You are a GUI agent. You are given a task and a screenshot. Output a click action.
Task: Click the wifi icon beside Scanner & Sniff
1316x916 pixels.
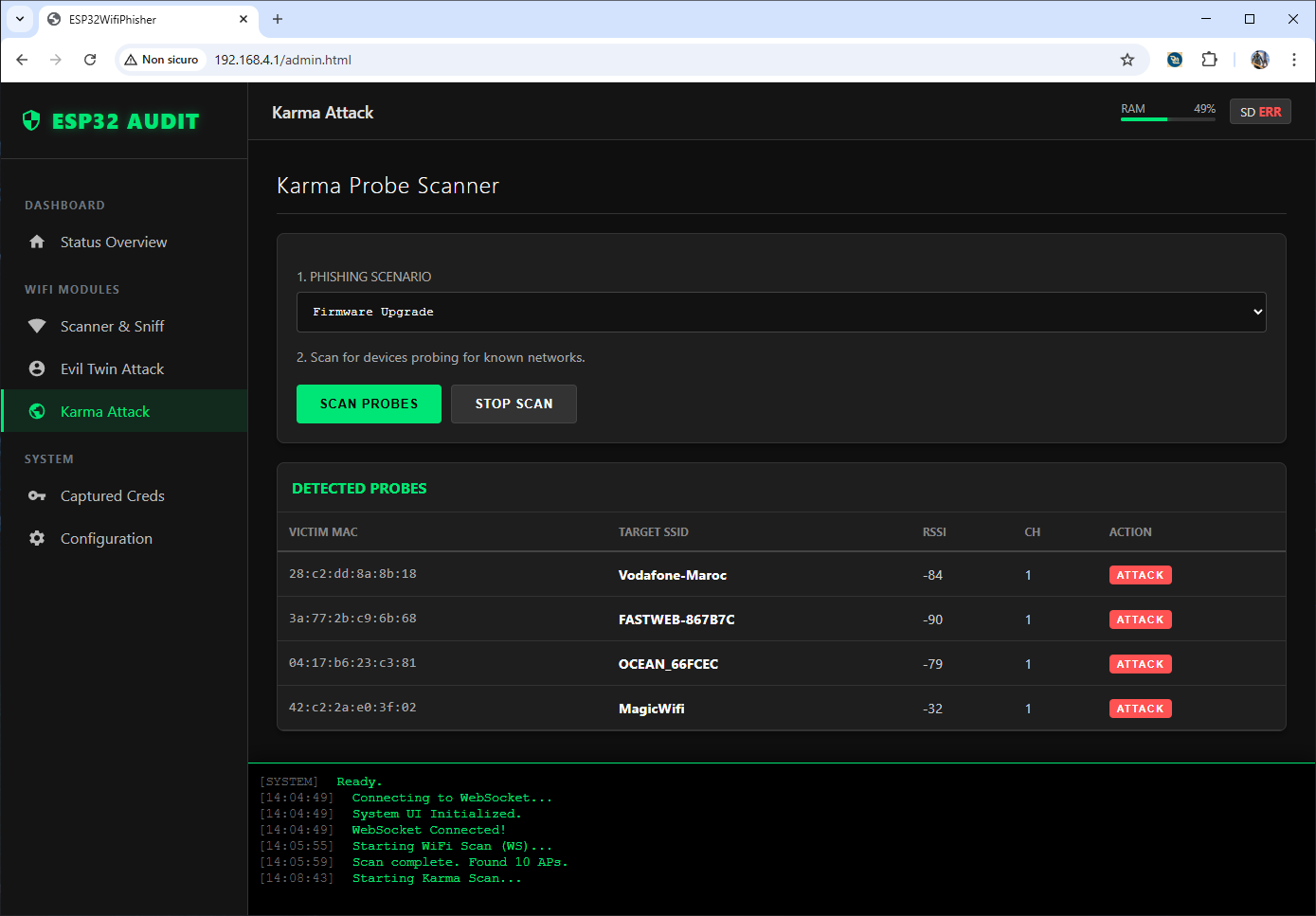coord(37,326)
